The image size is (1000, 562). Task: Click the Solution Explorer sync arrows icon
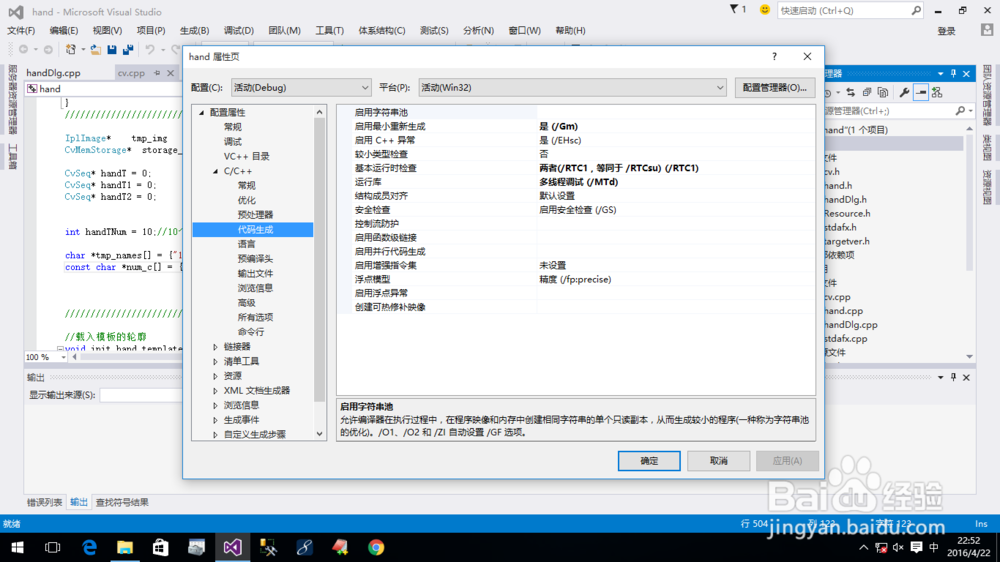(850, 92)
